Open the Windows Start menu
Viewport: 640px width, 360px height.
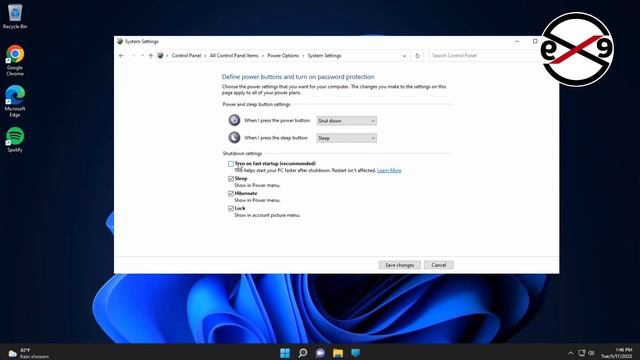click(285, 353)
